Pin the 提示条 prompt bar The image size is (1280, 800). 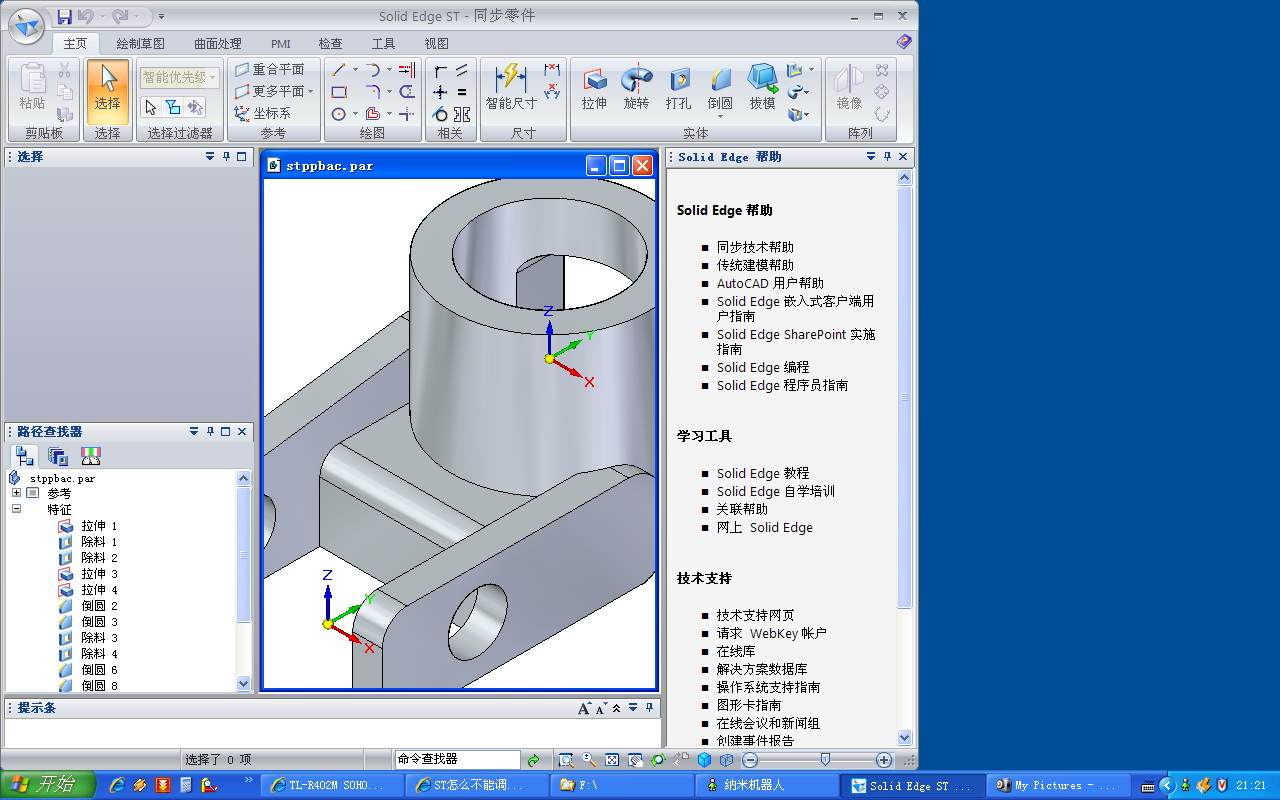point(649,708)
